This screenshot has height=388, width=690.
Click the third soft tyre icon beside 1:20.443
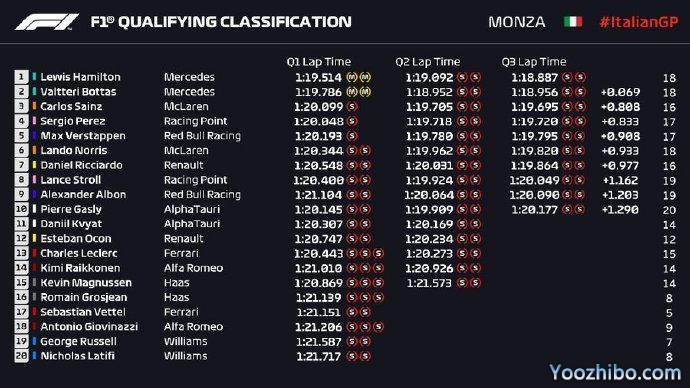pyautogui.click(x=378, y=253)
